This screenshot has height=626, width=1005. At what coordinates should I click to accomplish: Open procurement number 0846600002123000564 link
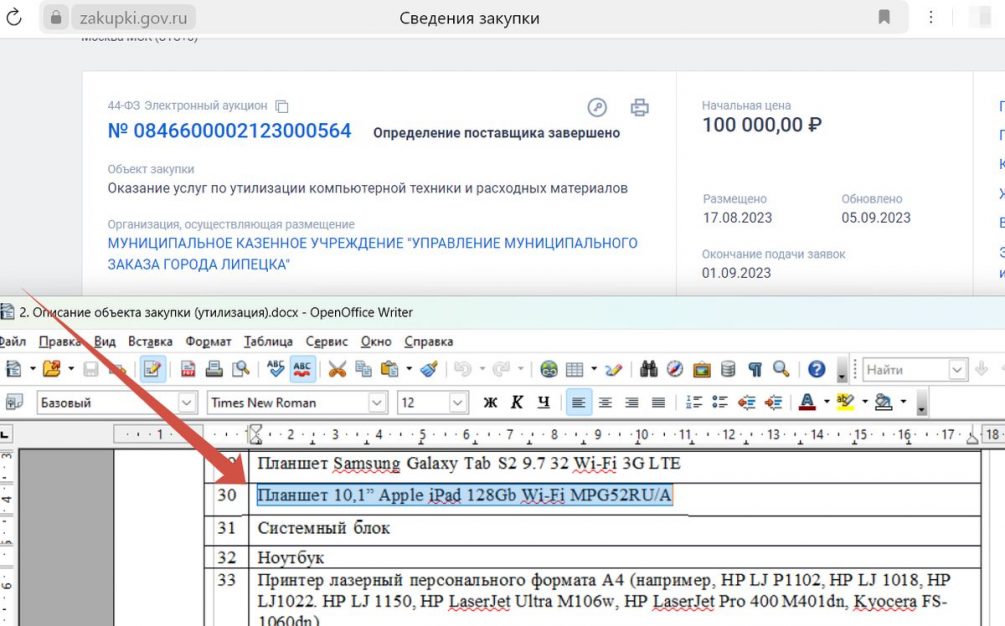(229, 131)
